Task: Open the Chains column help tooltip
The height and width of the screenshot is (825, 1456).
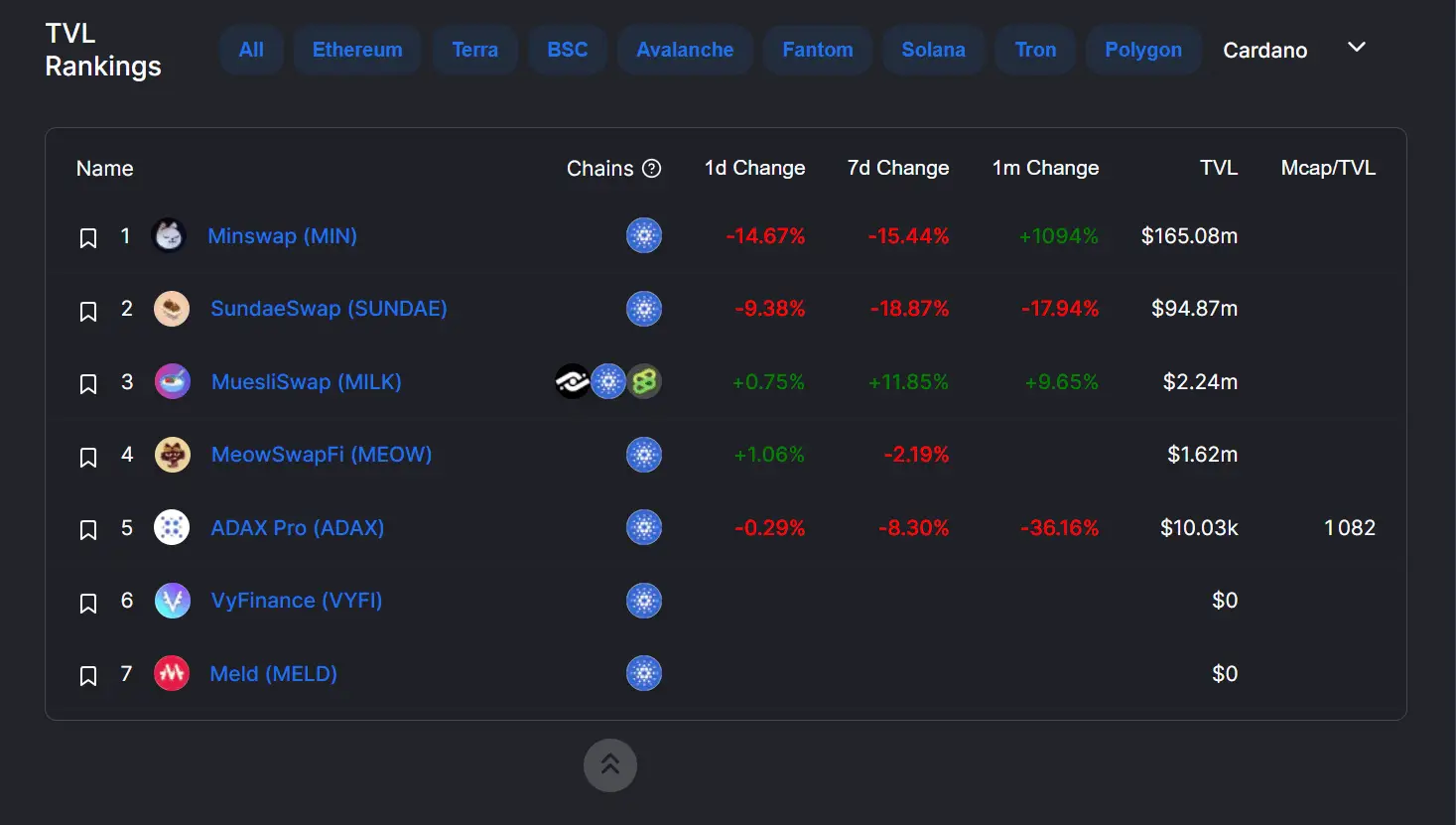Action: 654,169
